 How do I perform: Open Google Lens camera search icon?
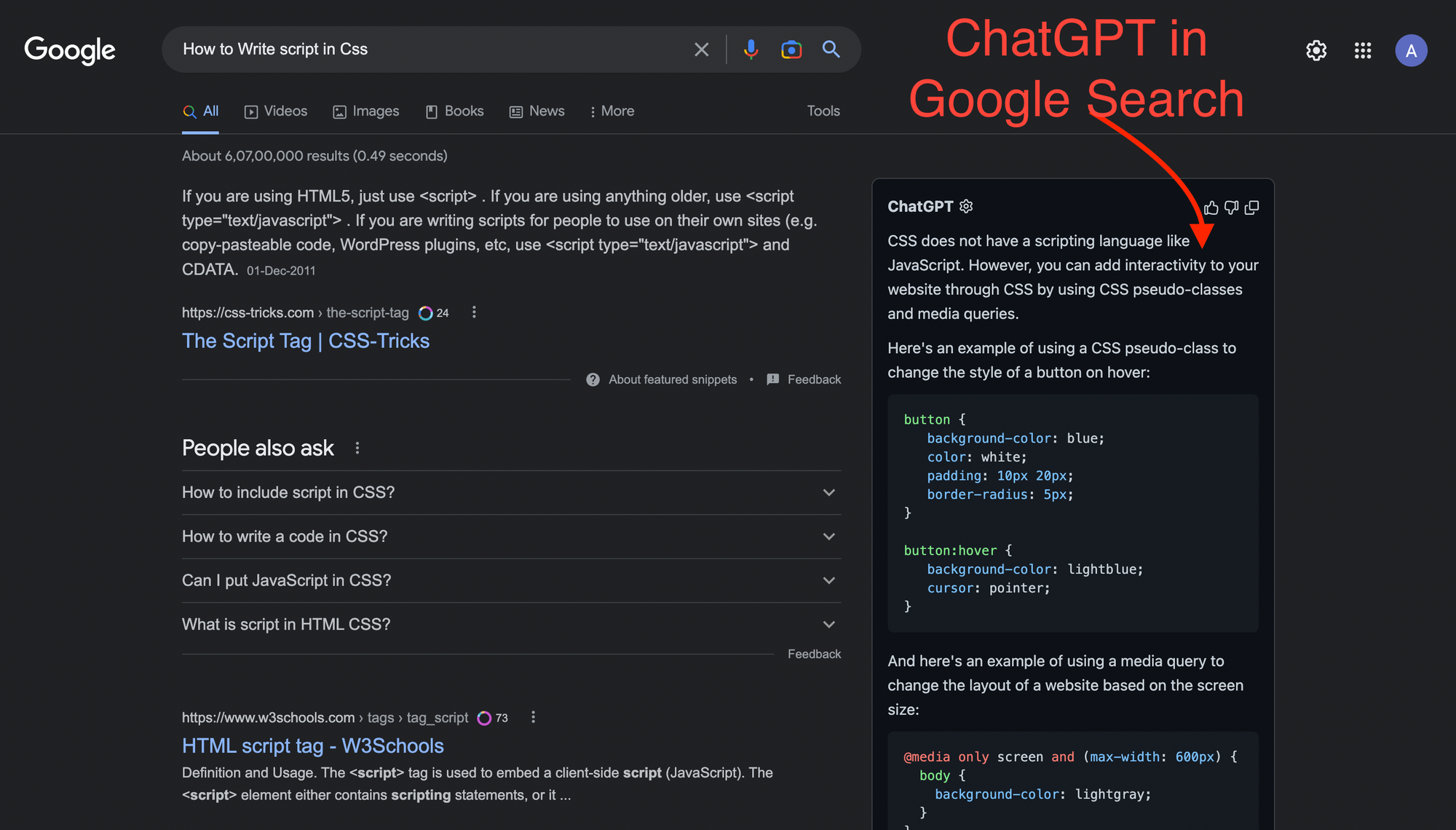[791, 50]
